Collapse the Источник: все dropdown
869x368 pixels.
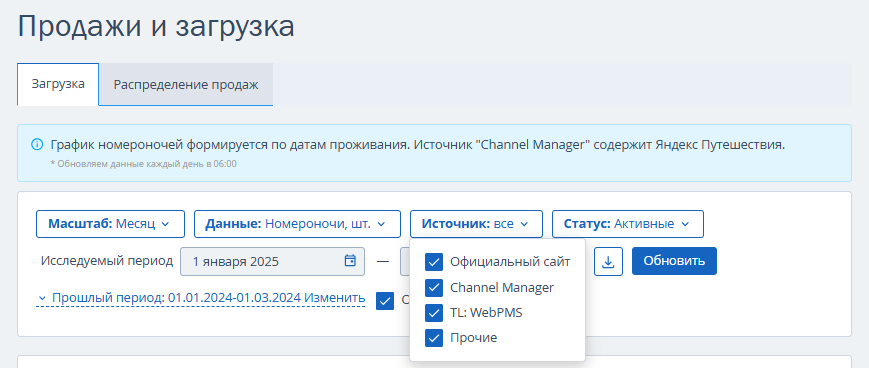[476, 224]
